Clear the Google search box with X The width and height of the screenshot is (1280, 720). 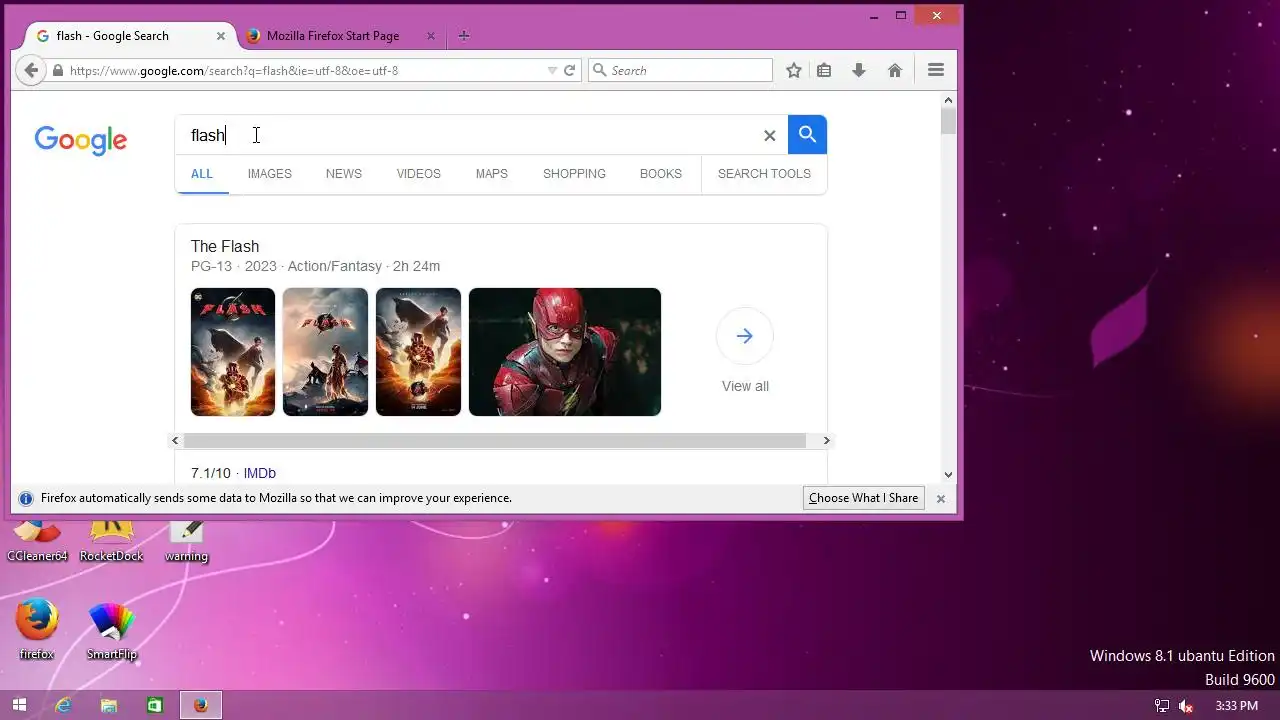[770, 135]
